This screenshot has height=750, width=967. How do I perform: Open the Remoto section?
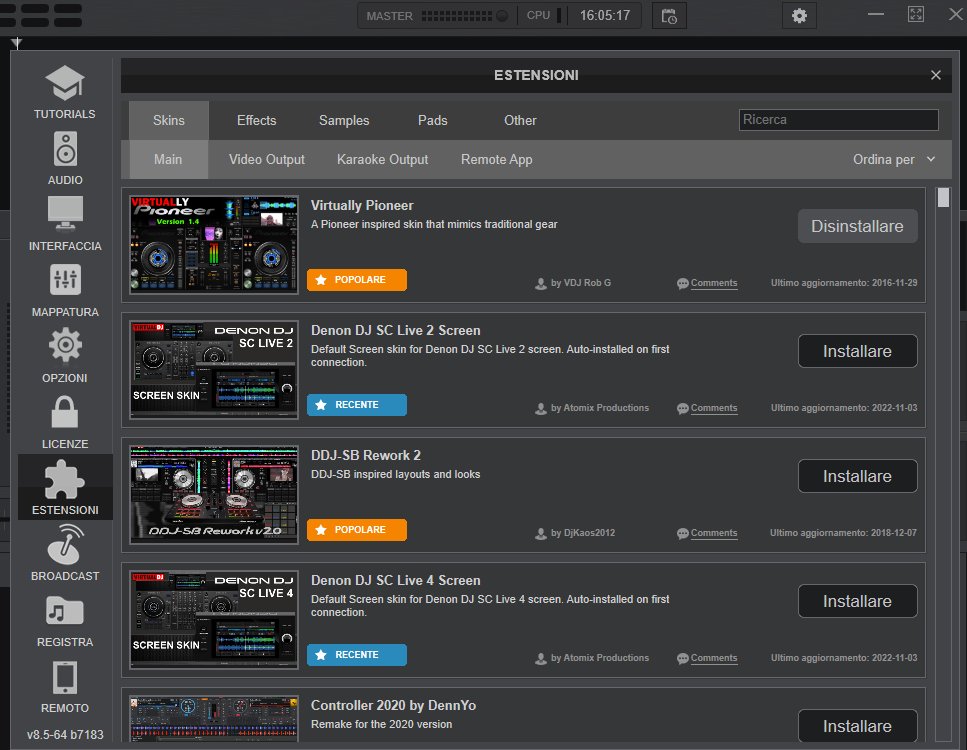click(65, 686)
